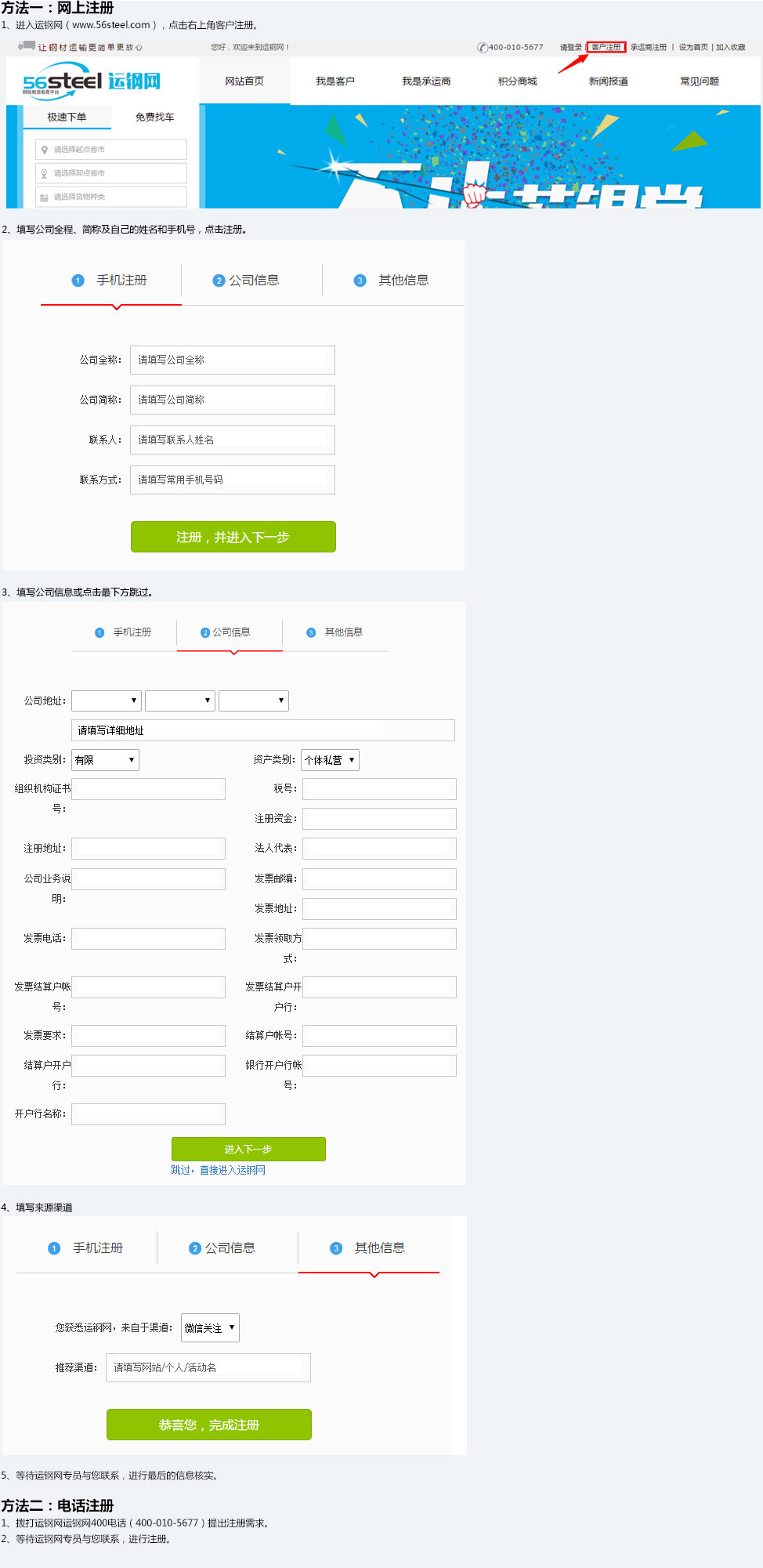Click the 注册地址 input field
Image resolution: width=763 pixels, height=1568 pixels.
pyautogui.click(x=149, y=849)
